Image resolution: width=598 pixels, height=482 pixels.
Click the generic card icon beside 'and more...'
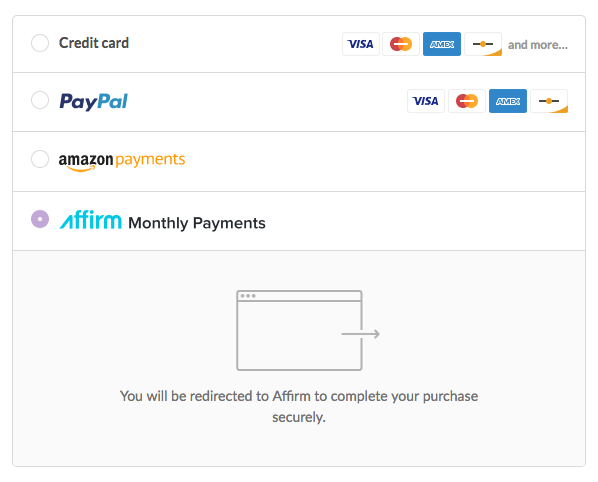[x=483, y=44]
